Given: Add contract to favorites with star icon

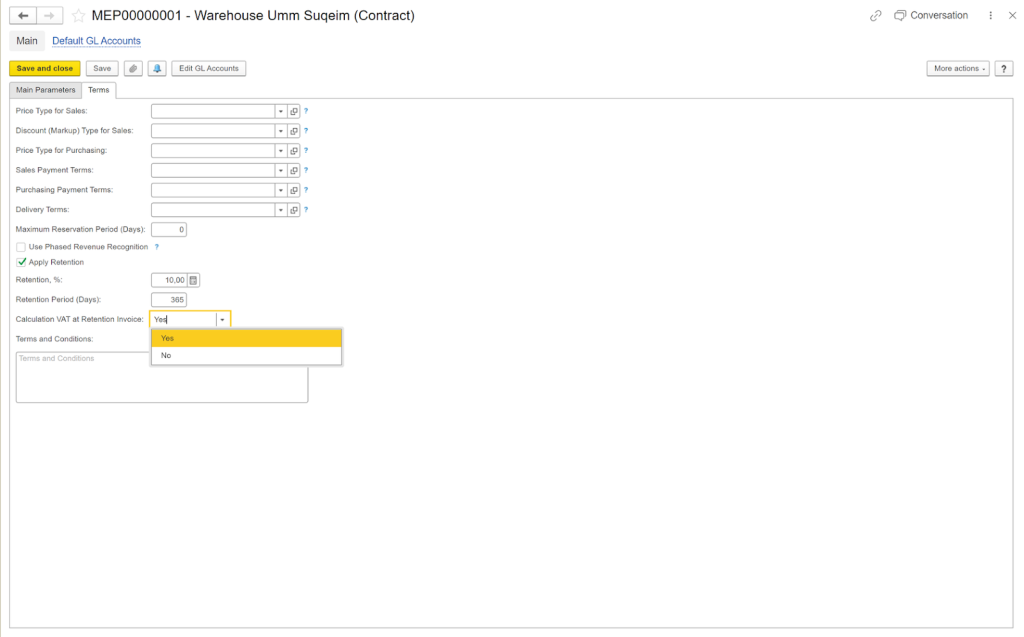Looking at the screenshot, I should click(78, 16).
